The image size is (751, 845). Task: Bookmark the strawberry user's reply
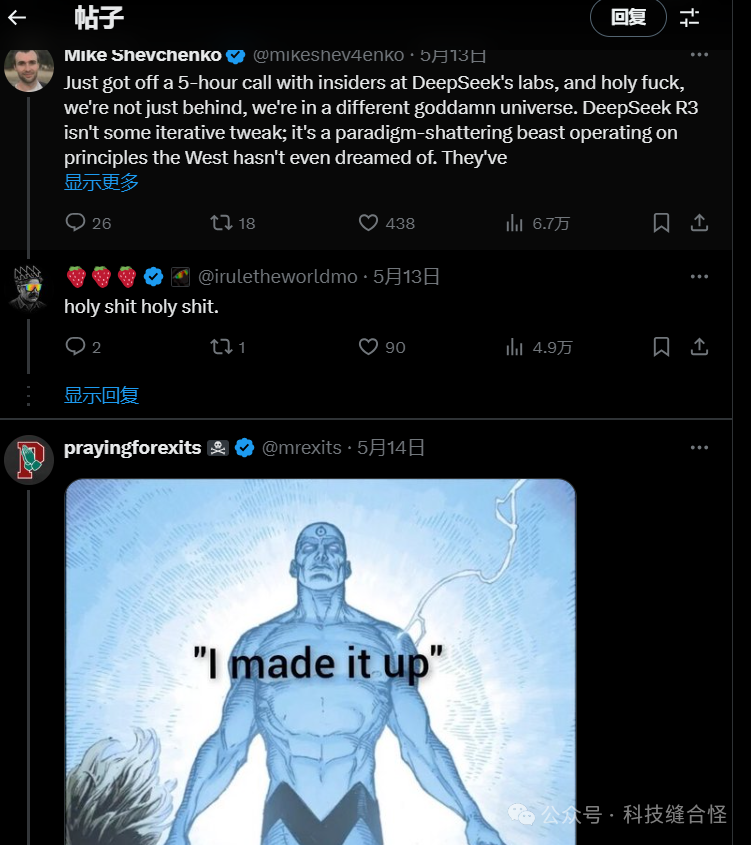pos(661,347)
